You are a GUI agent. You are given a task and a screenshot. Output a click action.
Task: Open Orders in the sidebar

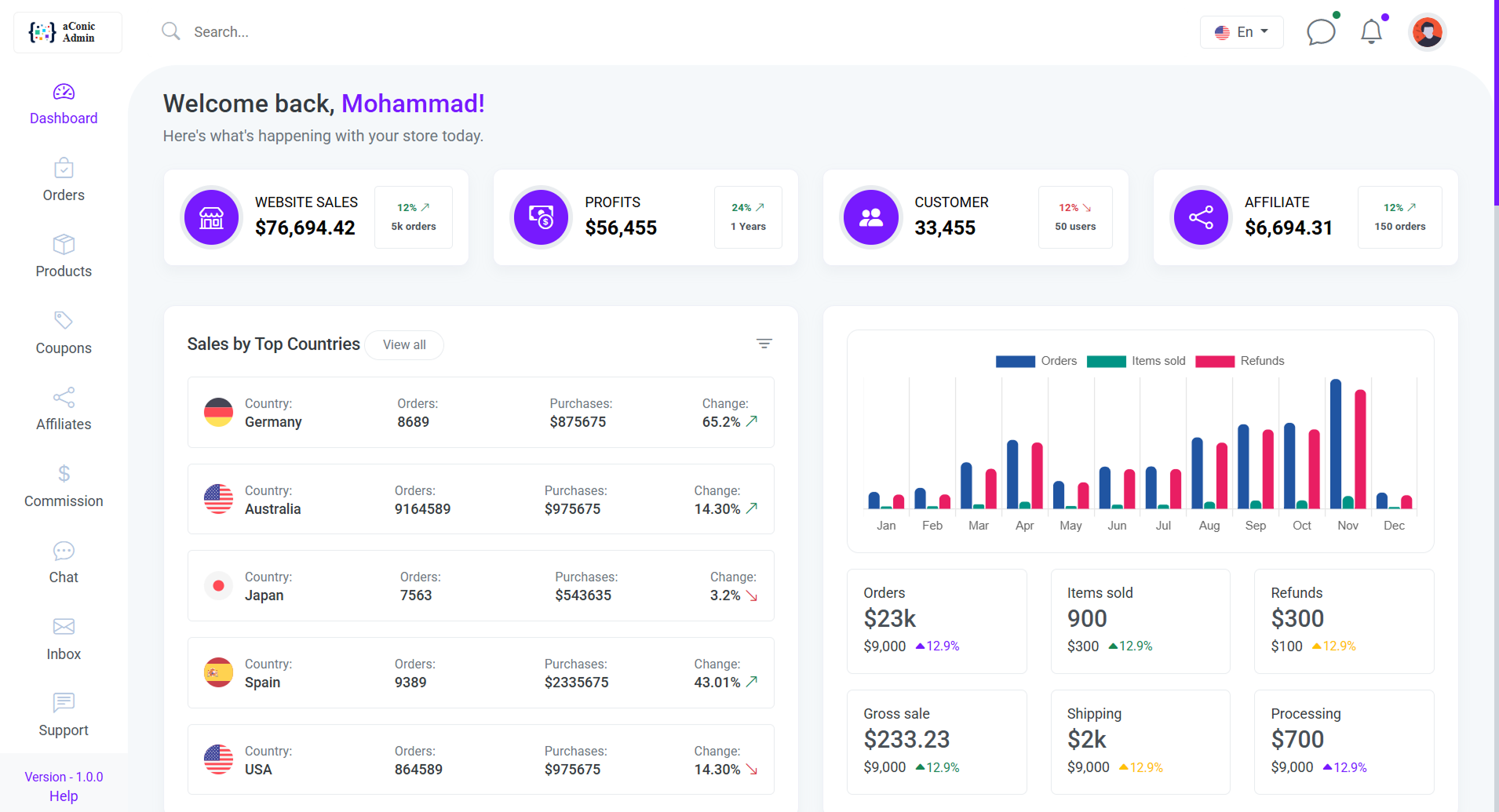[x=64, y=180]
